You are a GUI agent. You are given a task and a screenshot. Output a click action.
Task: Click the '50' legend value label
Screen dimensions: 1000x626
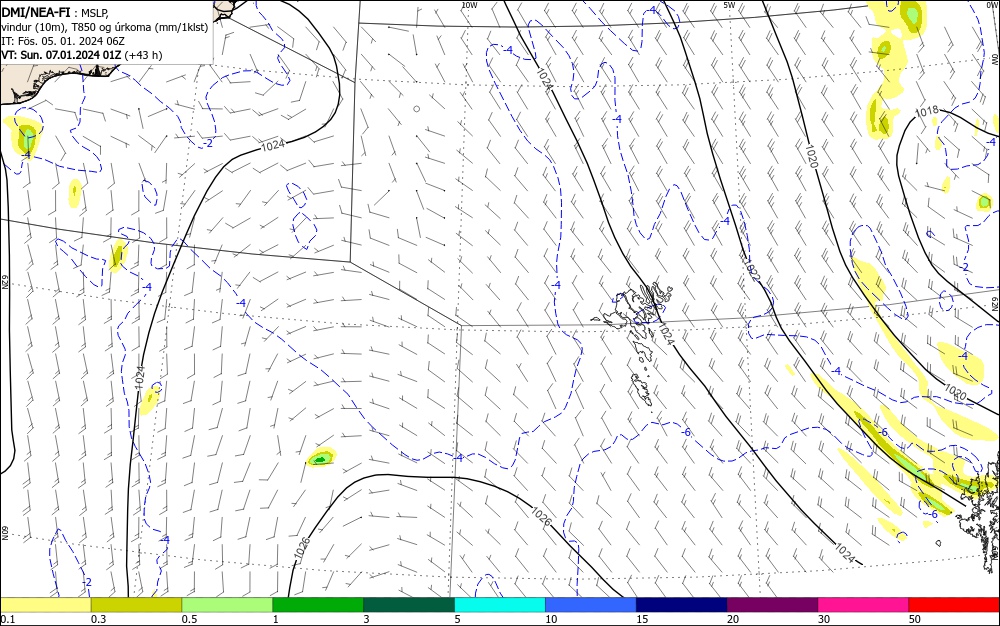[915, 619]
